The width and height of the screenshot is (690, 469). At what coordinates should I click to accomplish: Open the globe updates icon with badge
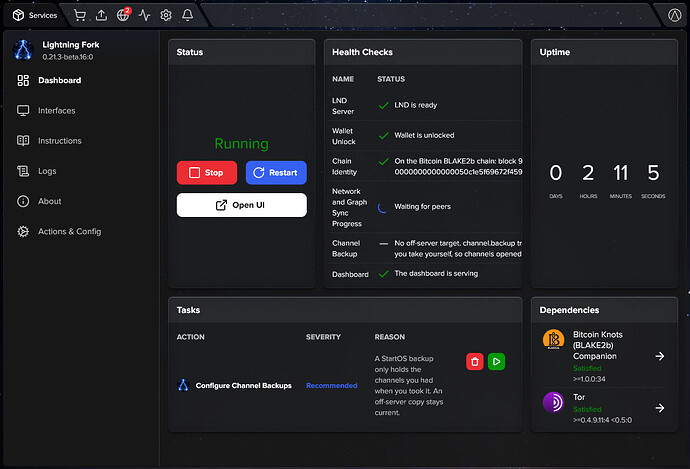[x=123, y=15]
